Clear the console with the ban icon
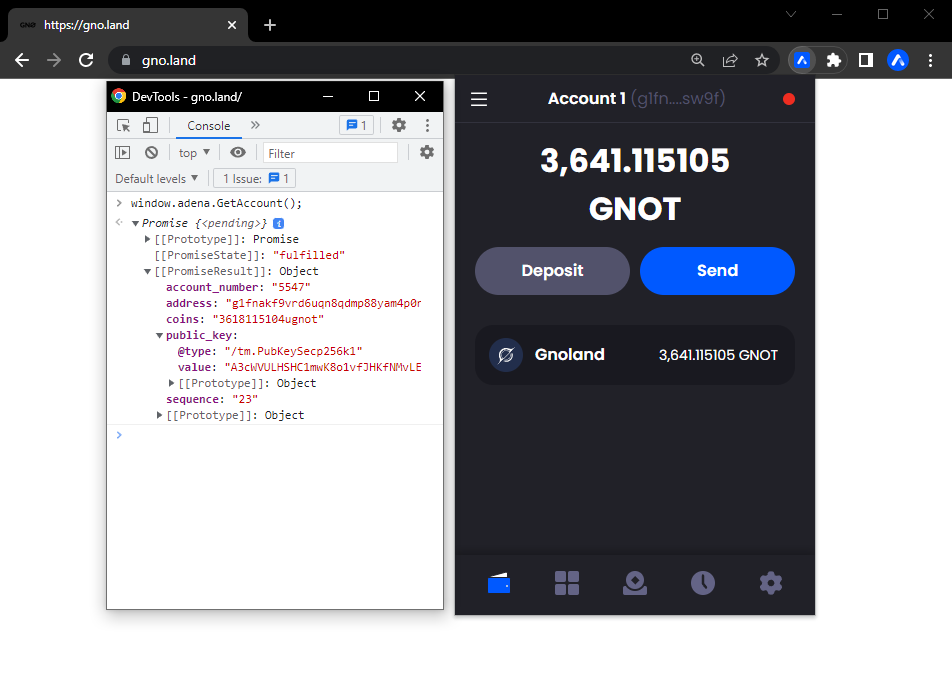Viewport: 952px width, 686px height. (x=151, y=152)
